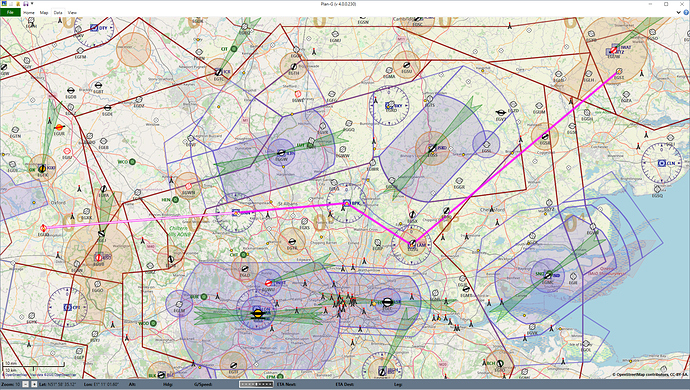Click the Alt field in status bar
690x390 pixels.
tap(132, 384)
